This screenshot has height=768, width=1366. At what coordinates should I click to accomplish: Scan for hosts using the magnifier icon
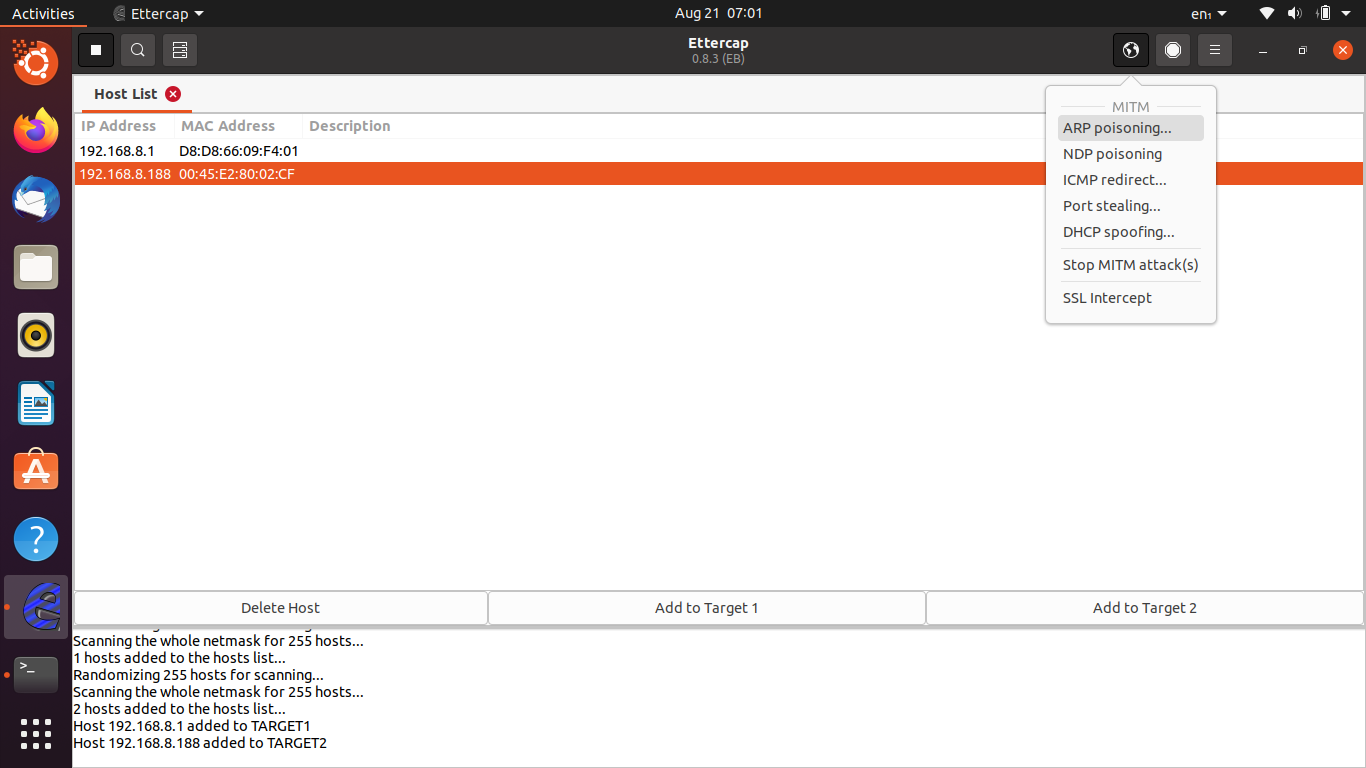(x=138, y=50)
